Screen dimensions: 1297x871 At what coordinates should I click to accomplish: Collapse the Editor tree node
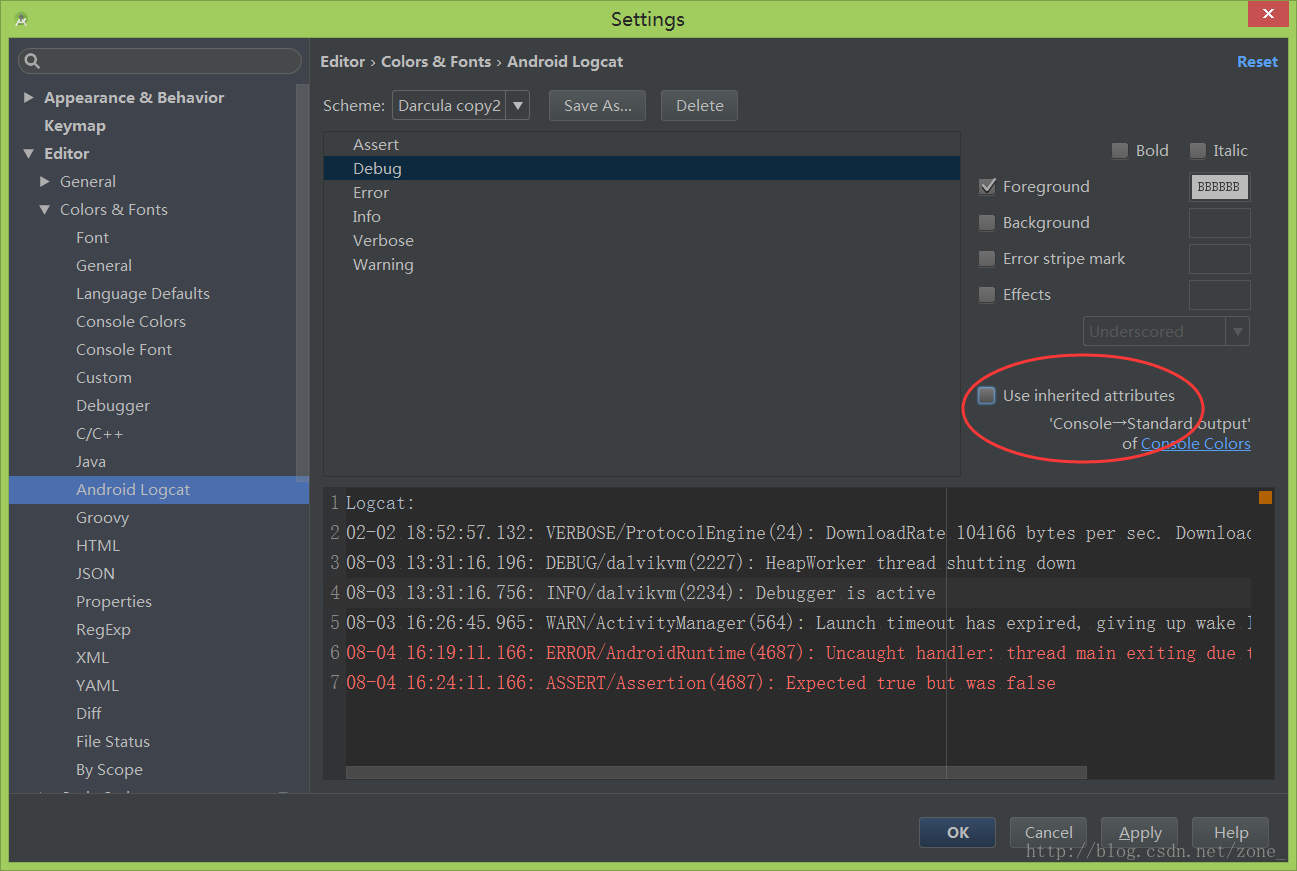[29, 154]
